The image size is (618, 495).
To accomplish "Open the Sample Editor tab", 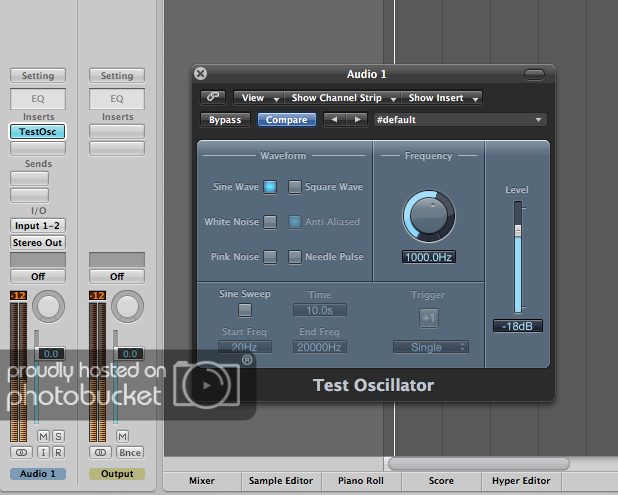I will 281,481.
